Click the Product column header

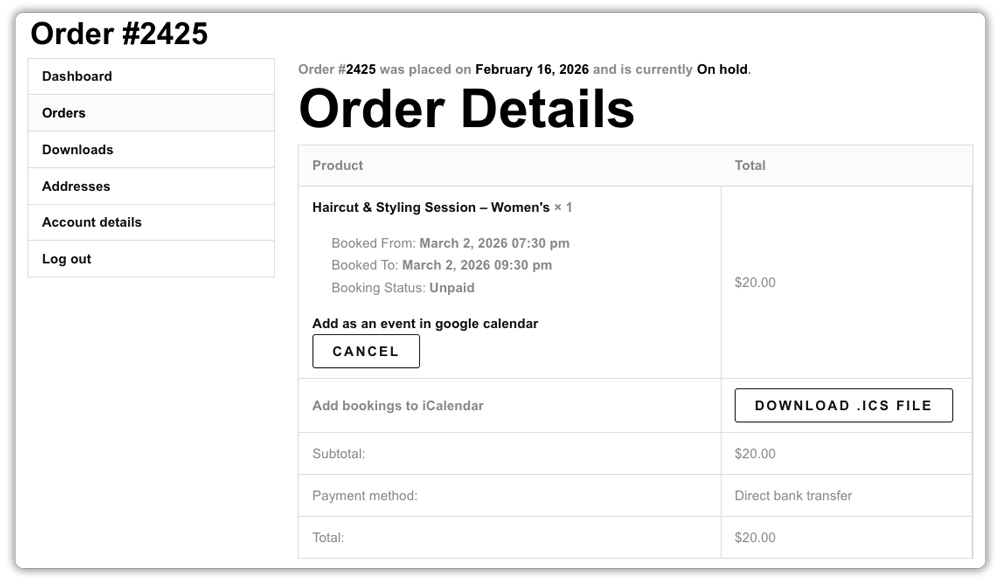(337, 165)
